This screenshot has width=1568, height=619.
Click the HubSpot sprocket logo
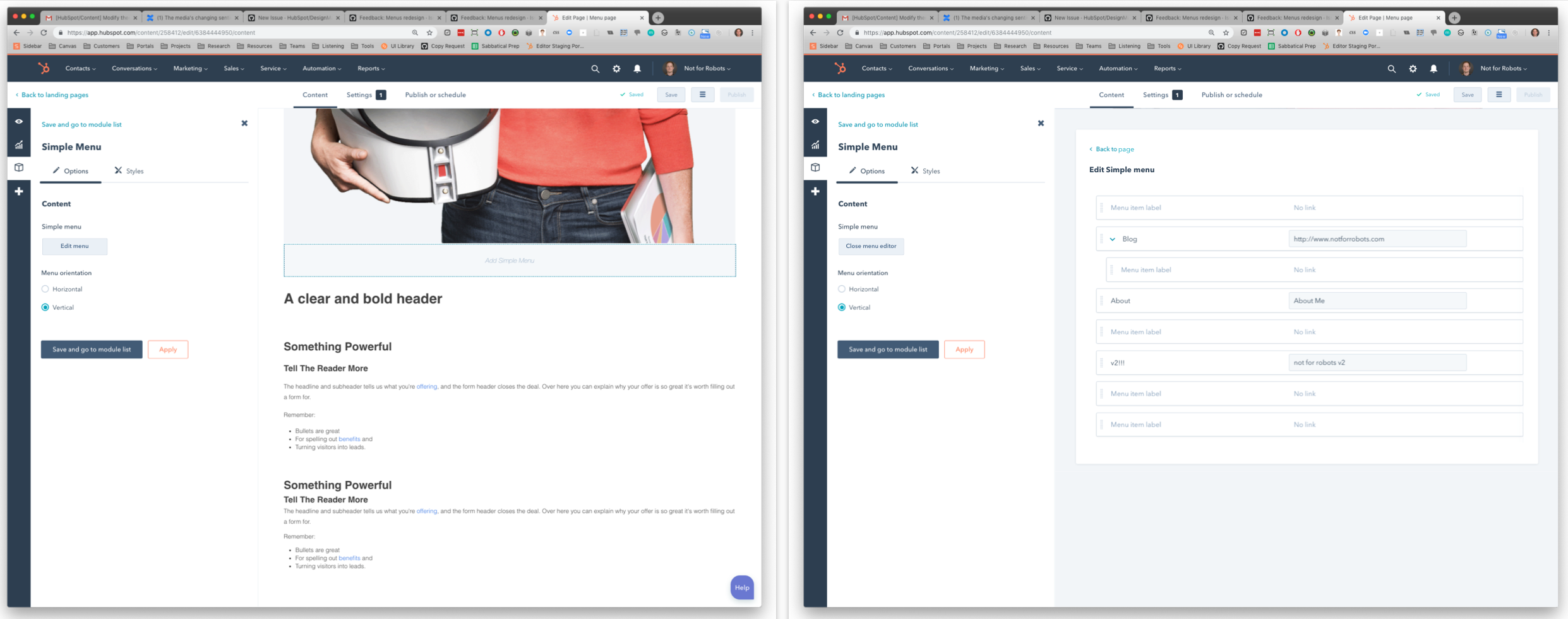44,68
